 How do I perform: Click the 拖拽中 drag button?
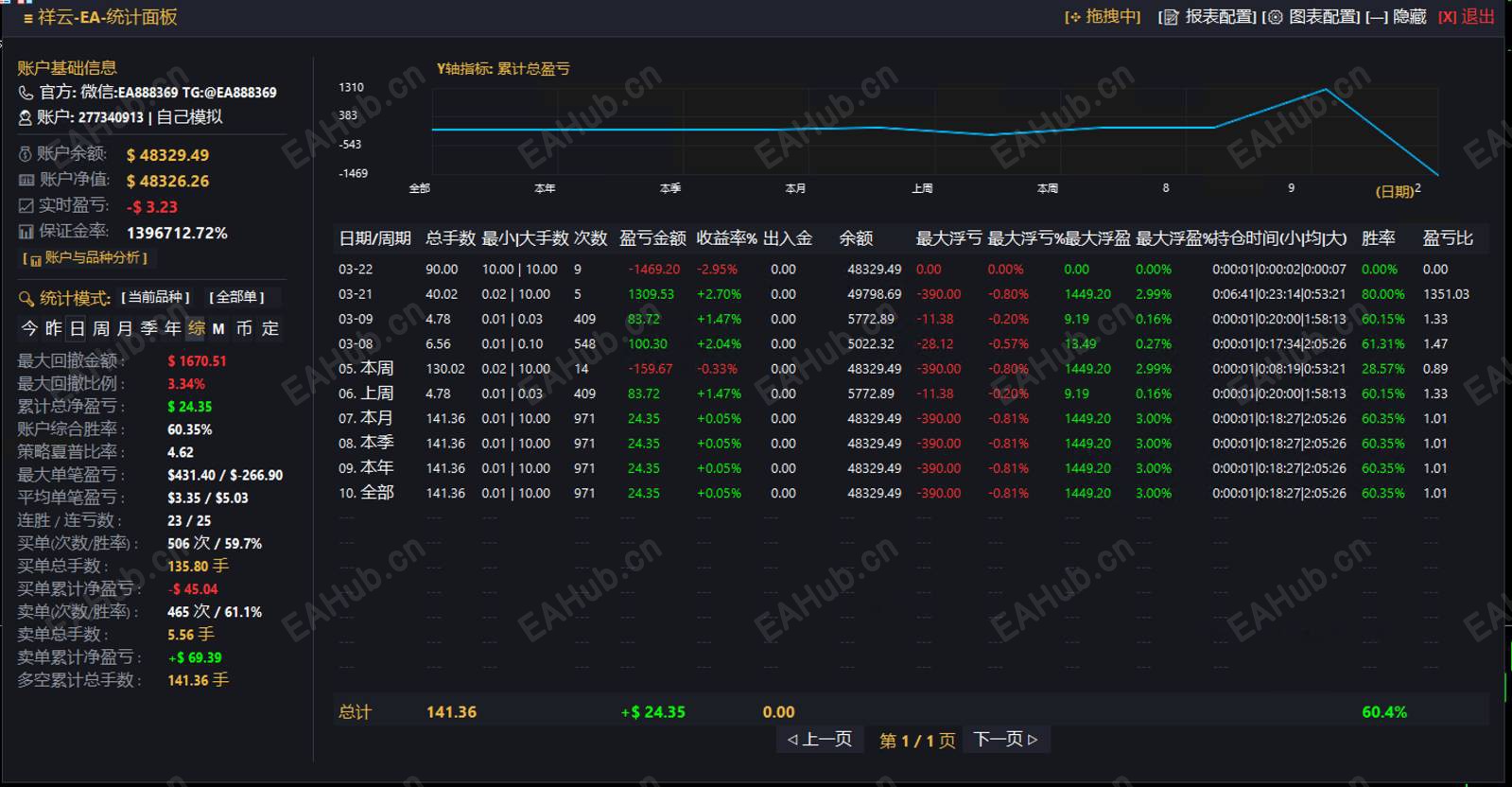(1103, 17)
